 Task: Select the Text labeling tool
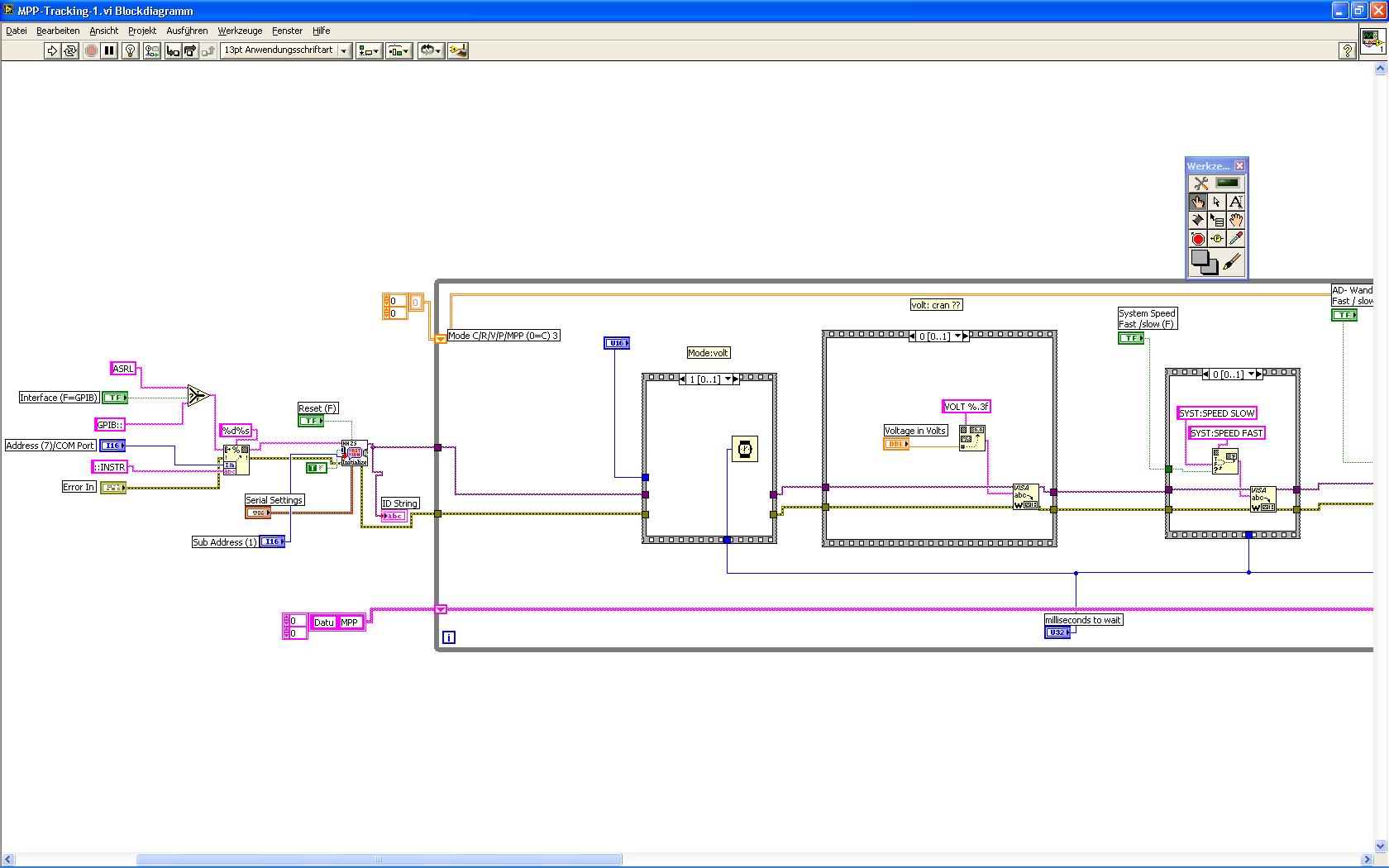coord(1235,202)
